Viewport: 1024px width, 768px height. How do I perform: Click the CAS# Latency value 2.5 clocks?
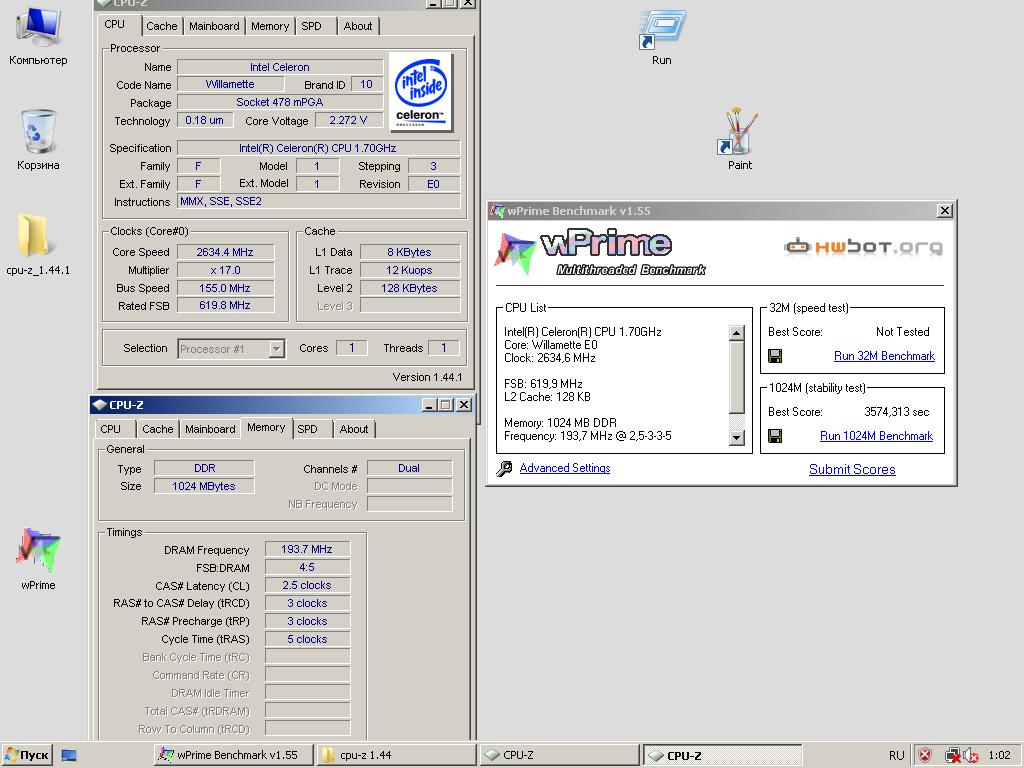[x=307, y=585]
